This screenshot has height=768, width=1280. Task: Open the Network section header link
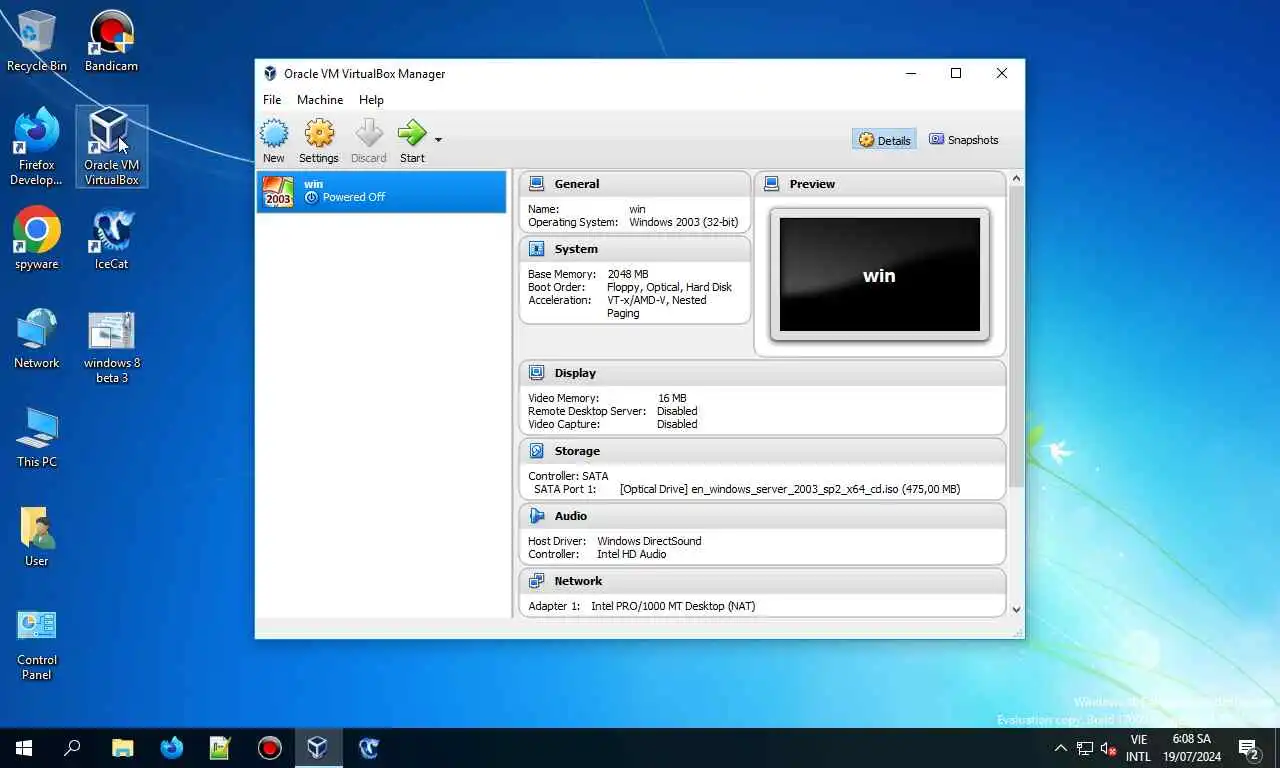click(578, 581)
